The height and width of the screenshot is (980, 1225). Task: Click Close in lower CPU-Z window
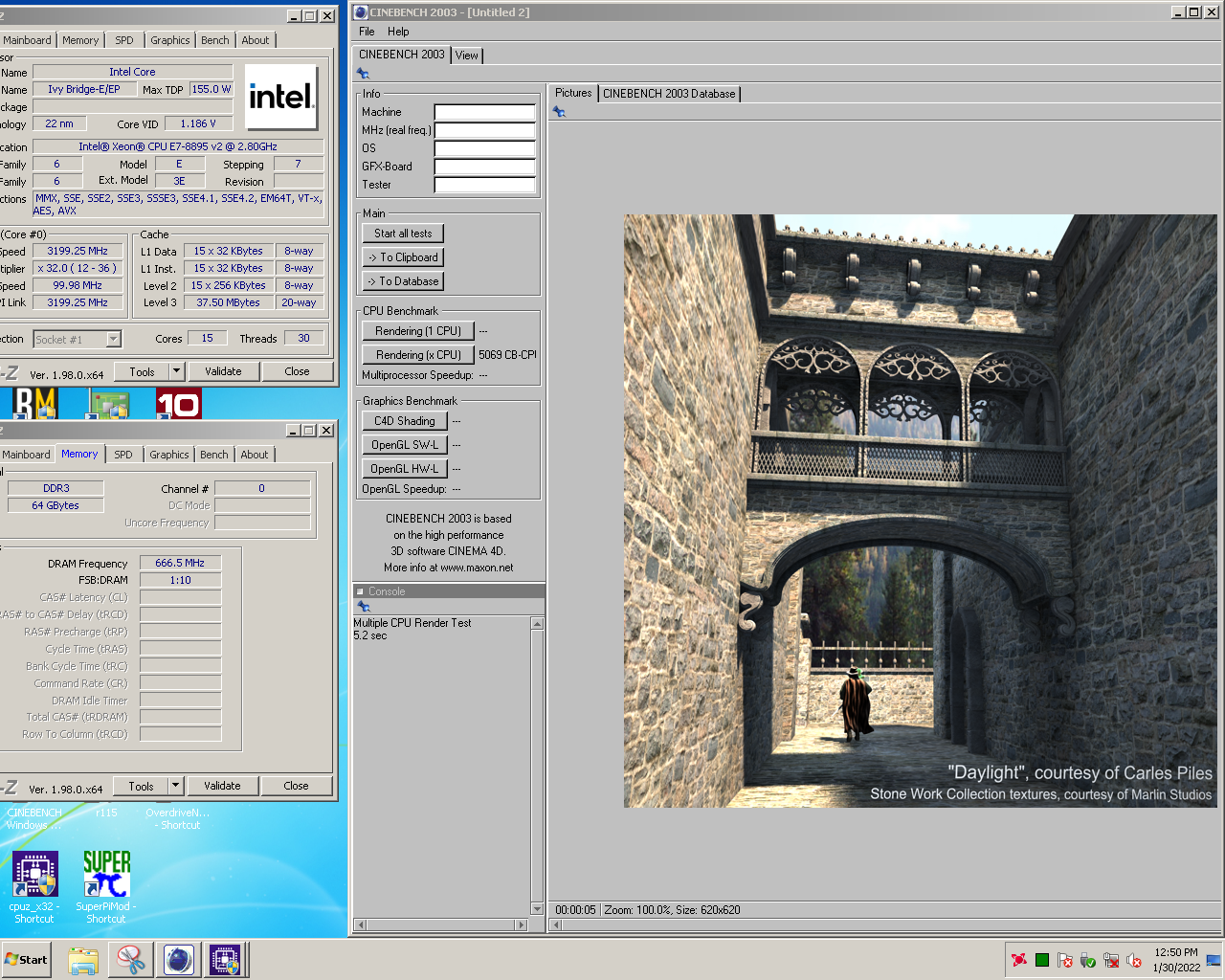coord(296,786)
